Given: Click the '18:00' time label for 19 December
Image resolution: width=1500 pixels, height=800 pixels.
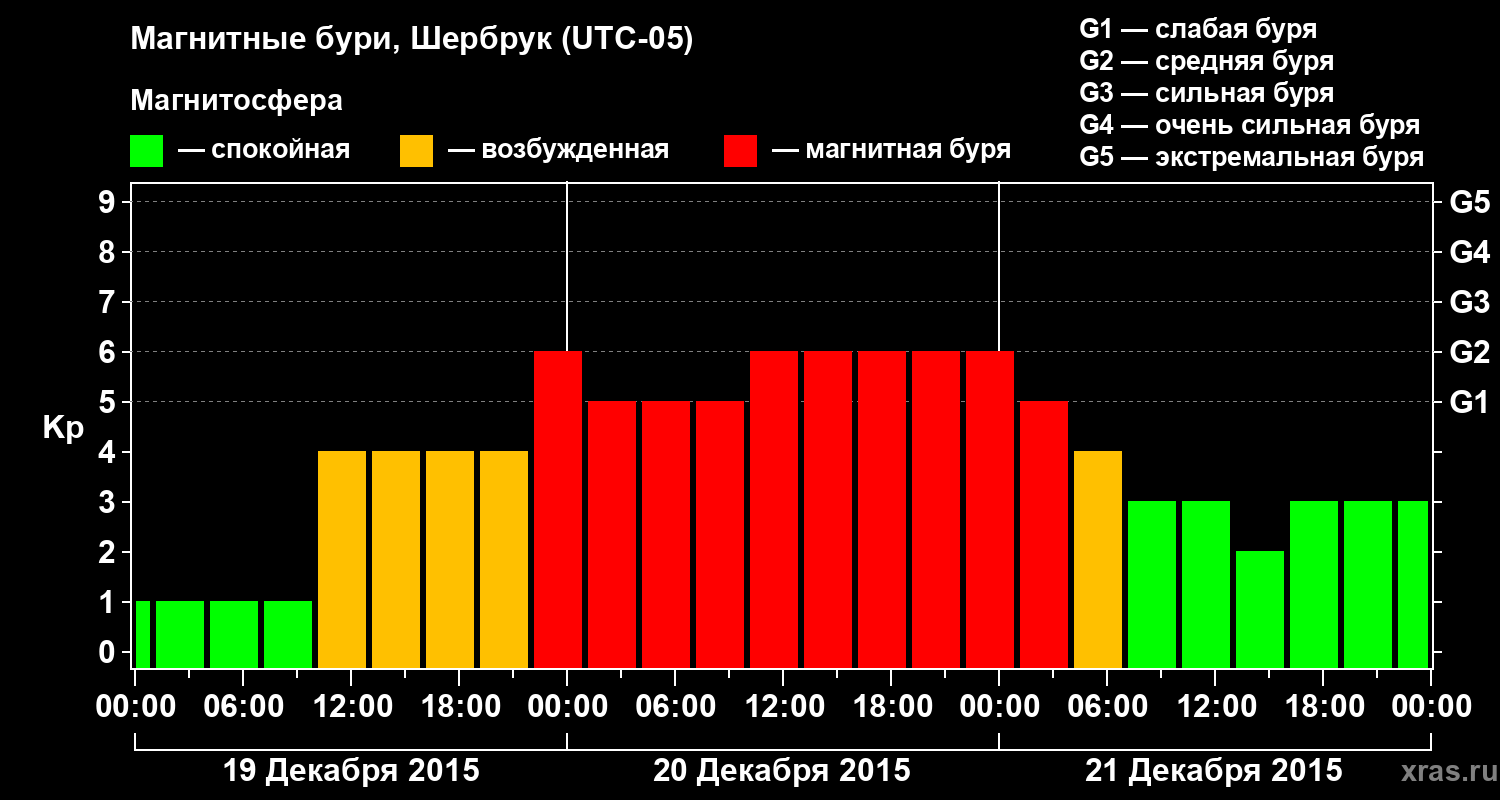Looking at the screenshot, I should [x=459, y=707].
